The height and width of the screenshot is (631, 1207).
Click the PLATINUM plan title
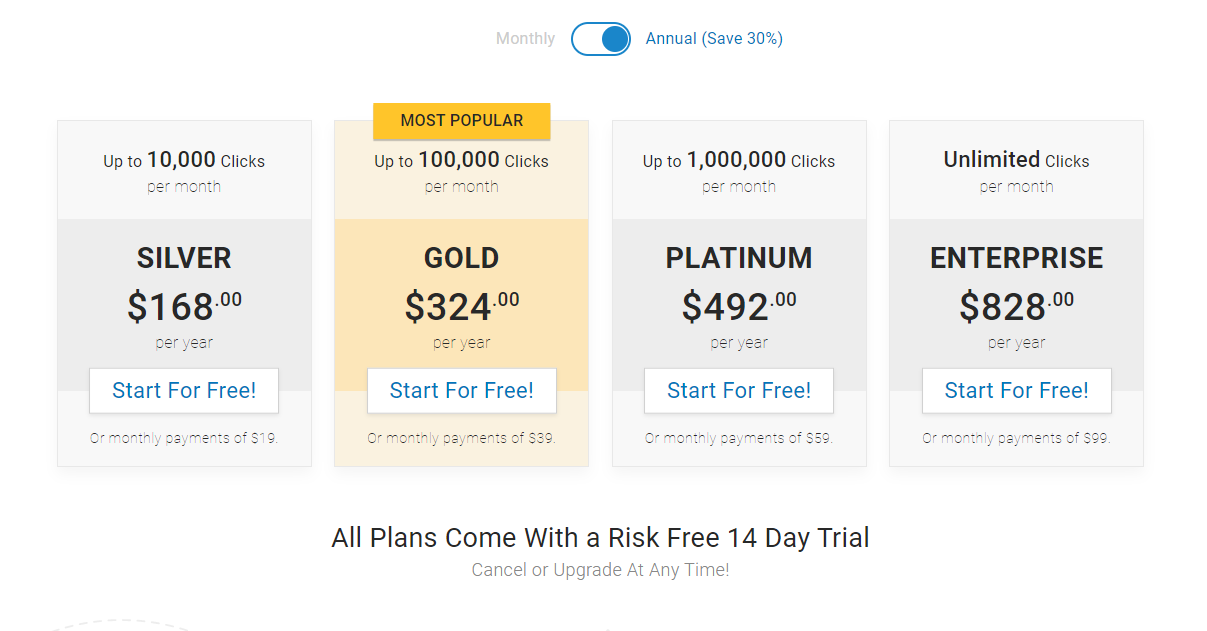739,258
